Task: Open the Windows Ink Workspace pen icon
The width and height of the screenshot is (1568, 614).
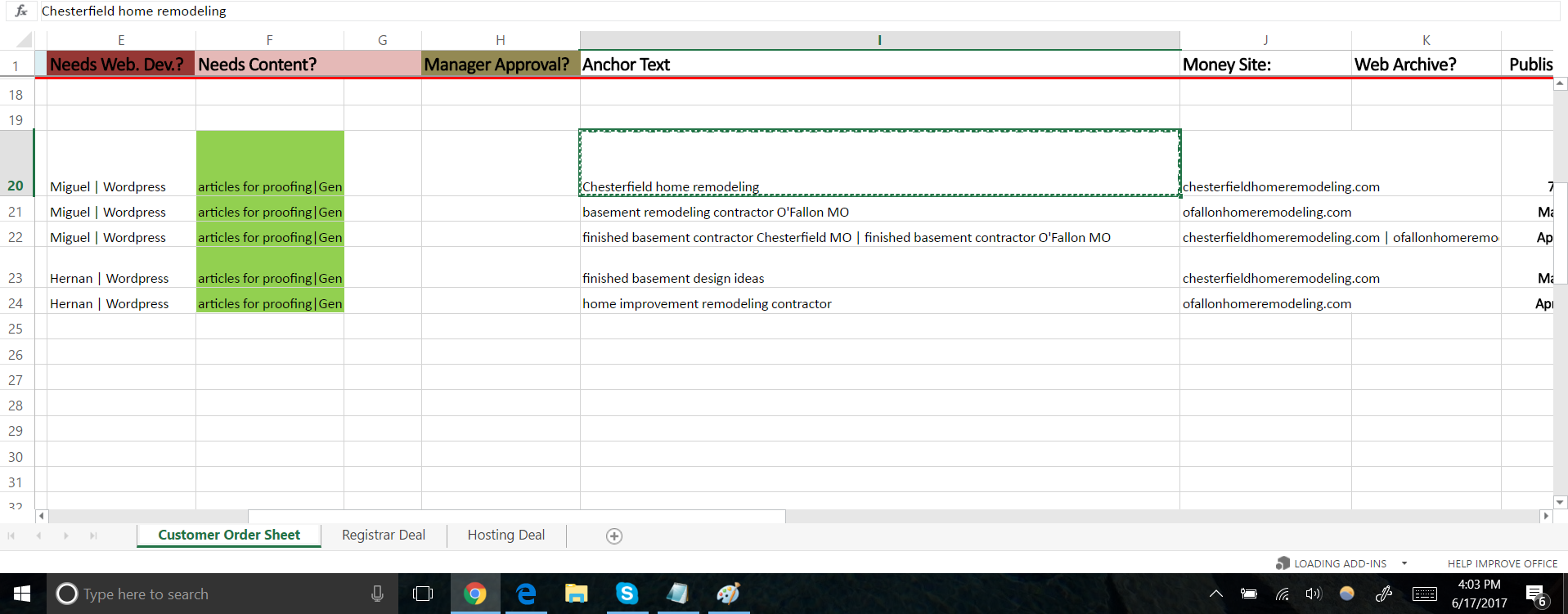Action: (x=1384, y=594)
